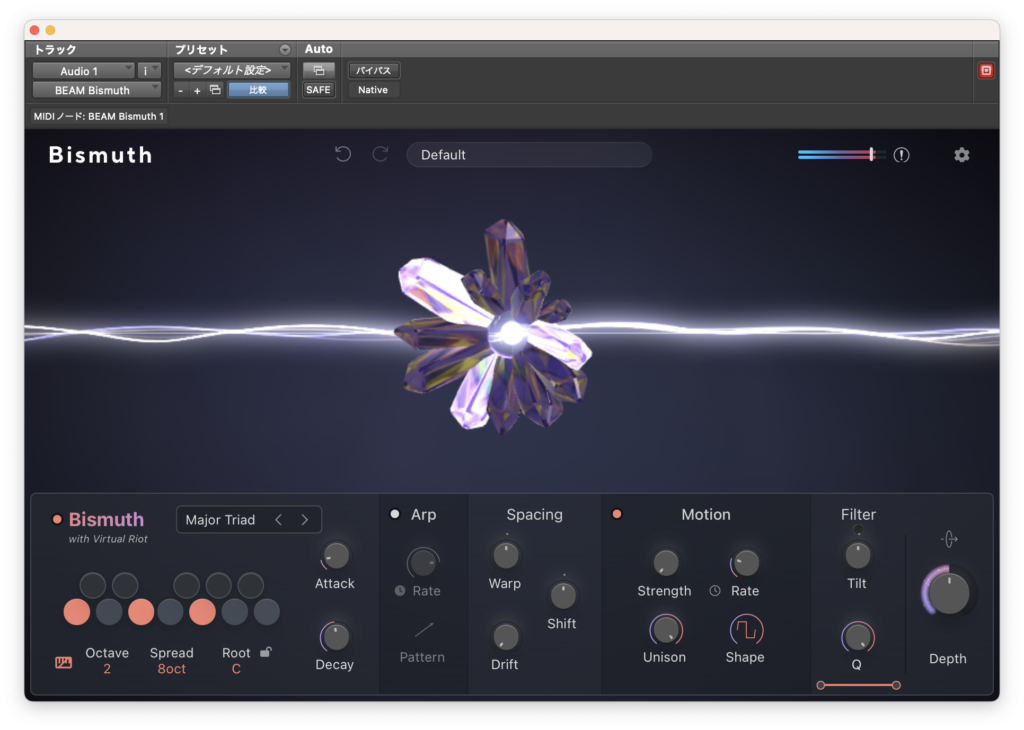Click the red target icon in header
Image resolution: width=1024 pixels, height=730 pixels.
pos(985,71)
